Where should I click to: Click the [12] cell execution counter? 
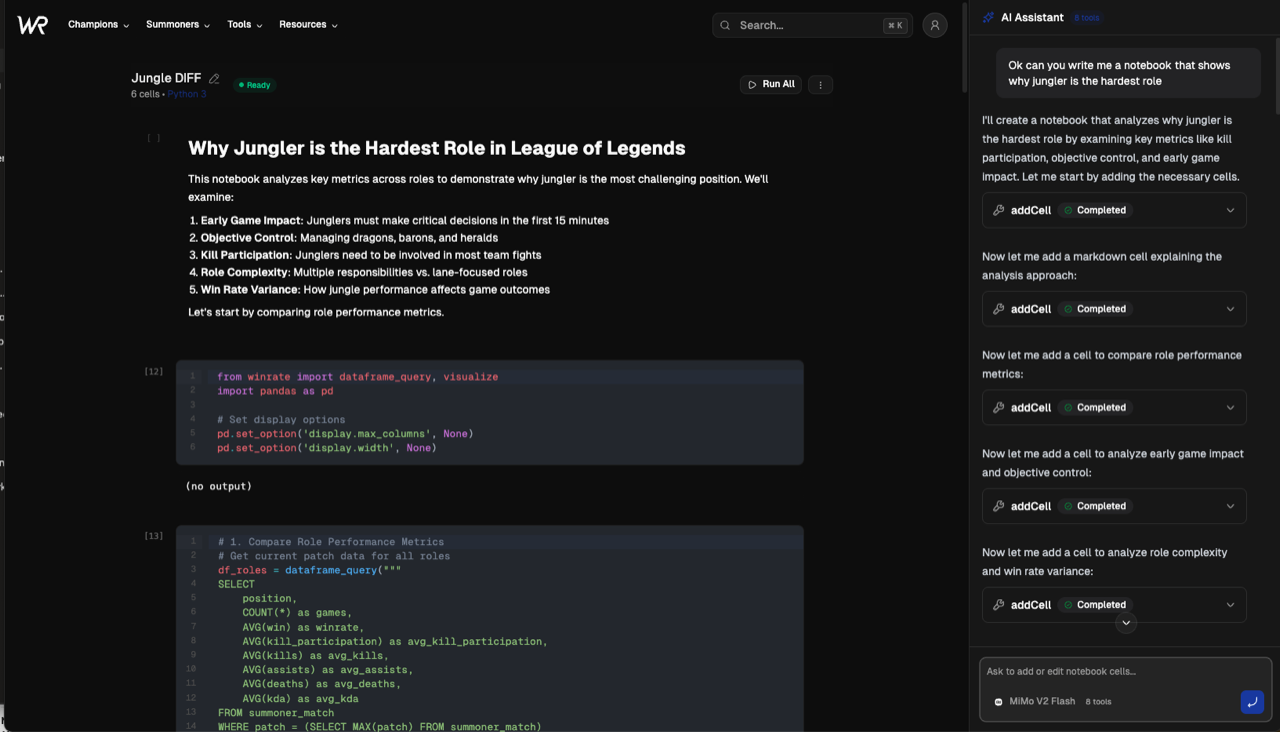(x=154, y=371)
